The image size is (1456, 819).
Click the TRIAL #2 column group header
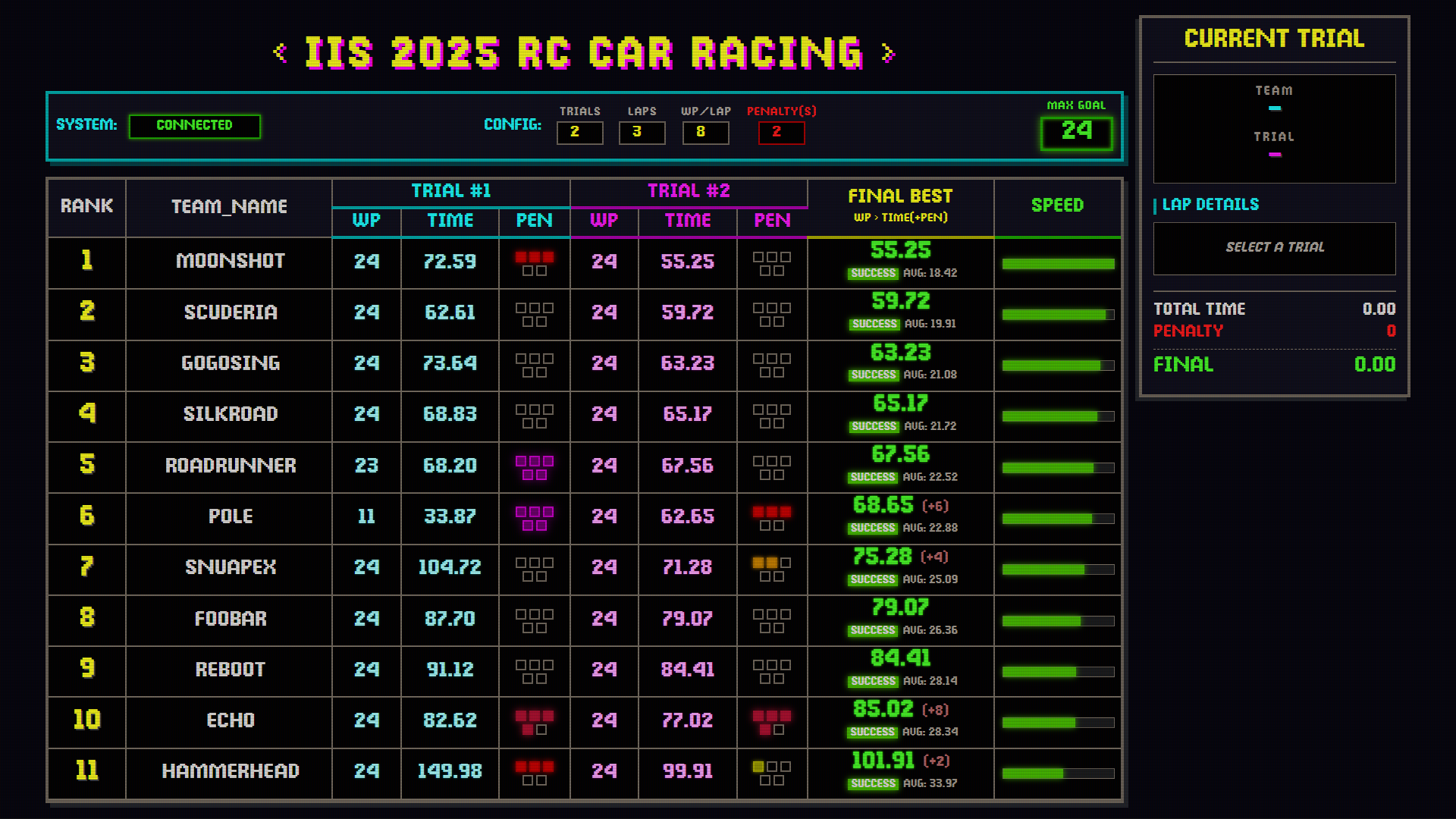pos(688,190)
